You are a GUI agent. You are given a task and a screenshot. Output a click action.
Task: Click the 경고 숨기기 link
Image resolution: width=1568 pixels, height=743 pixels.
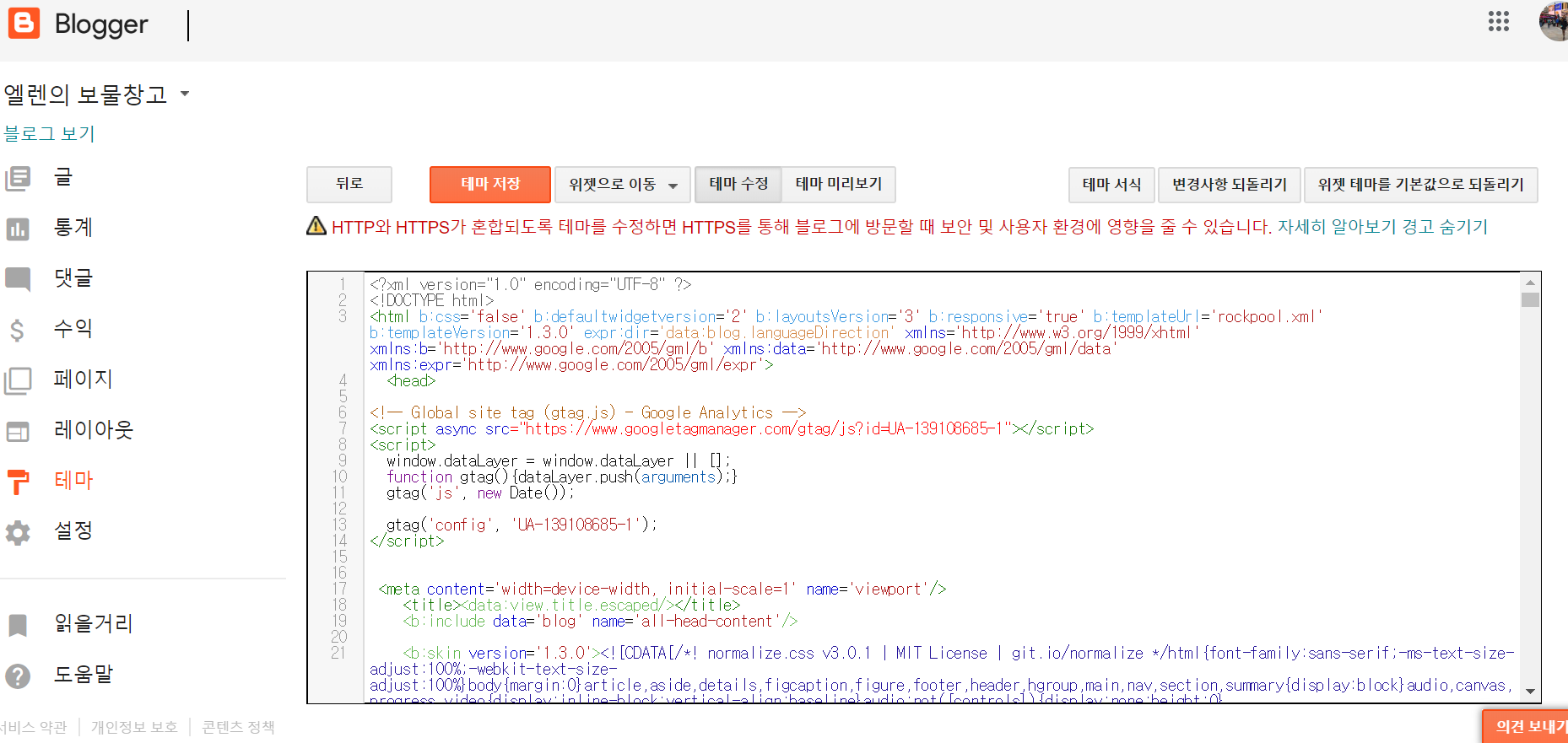click(x=1445, y=227)
